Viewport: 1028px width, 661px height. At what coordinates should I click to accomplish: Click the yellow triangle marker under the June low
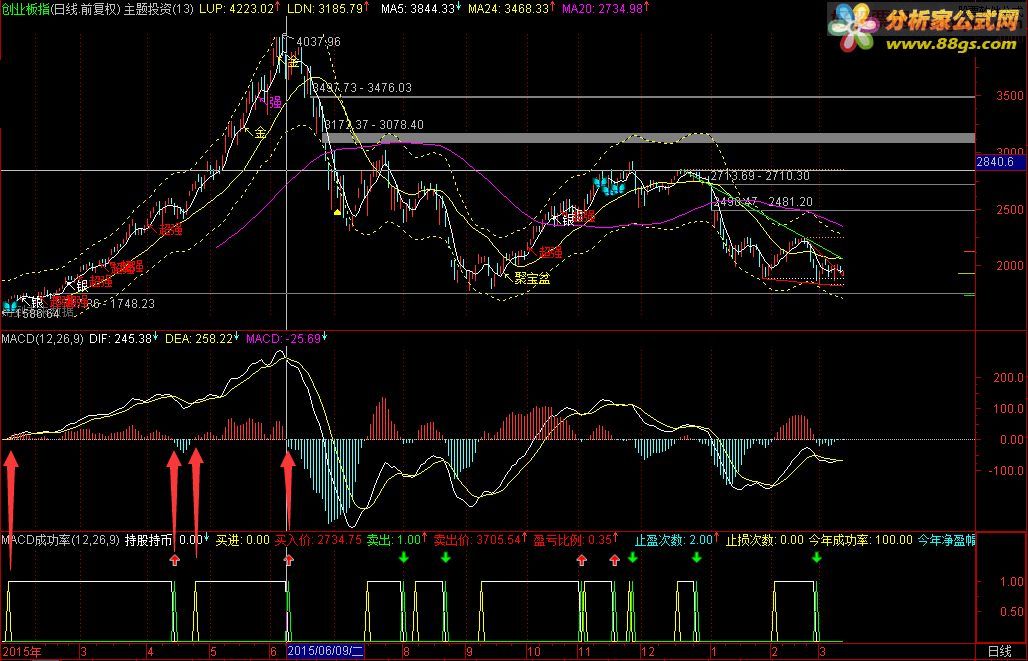337,212
